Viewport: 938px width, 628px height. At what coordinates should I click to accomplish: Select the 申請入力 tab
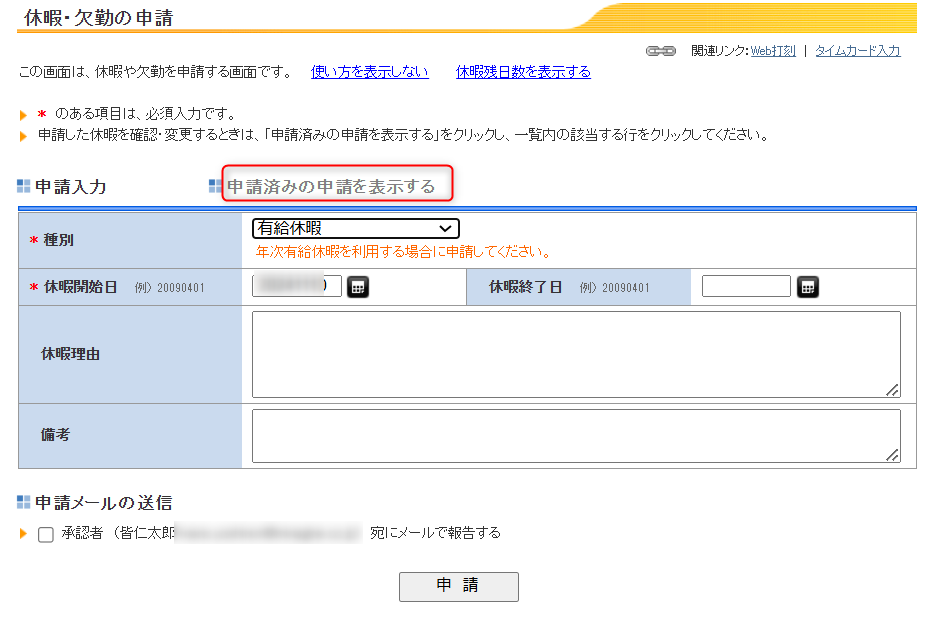tap(71, 187)
